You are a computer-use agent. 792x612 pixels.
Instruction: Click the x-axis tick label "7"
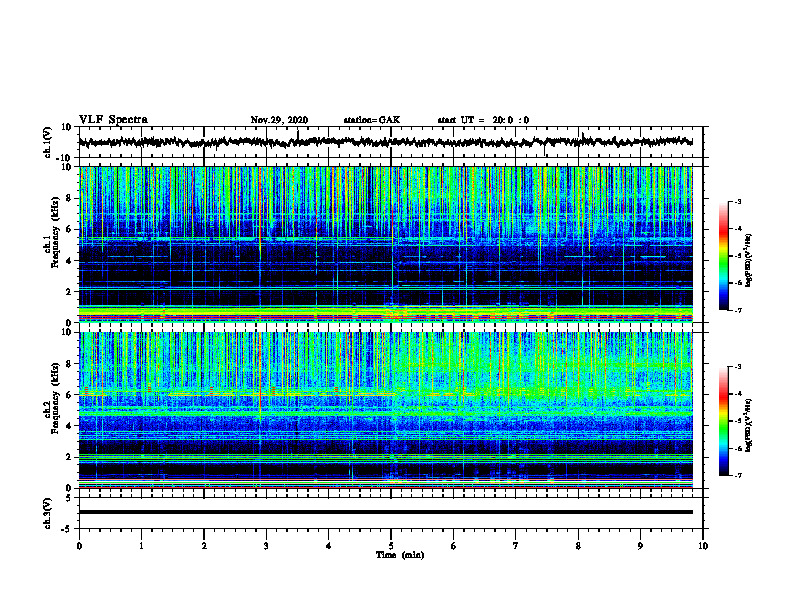coord(516,546)
